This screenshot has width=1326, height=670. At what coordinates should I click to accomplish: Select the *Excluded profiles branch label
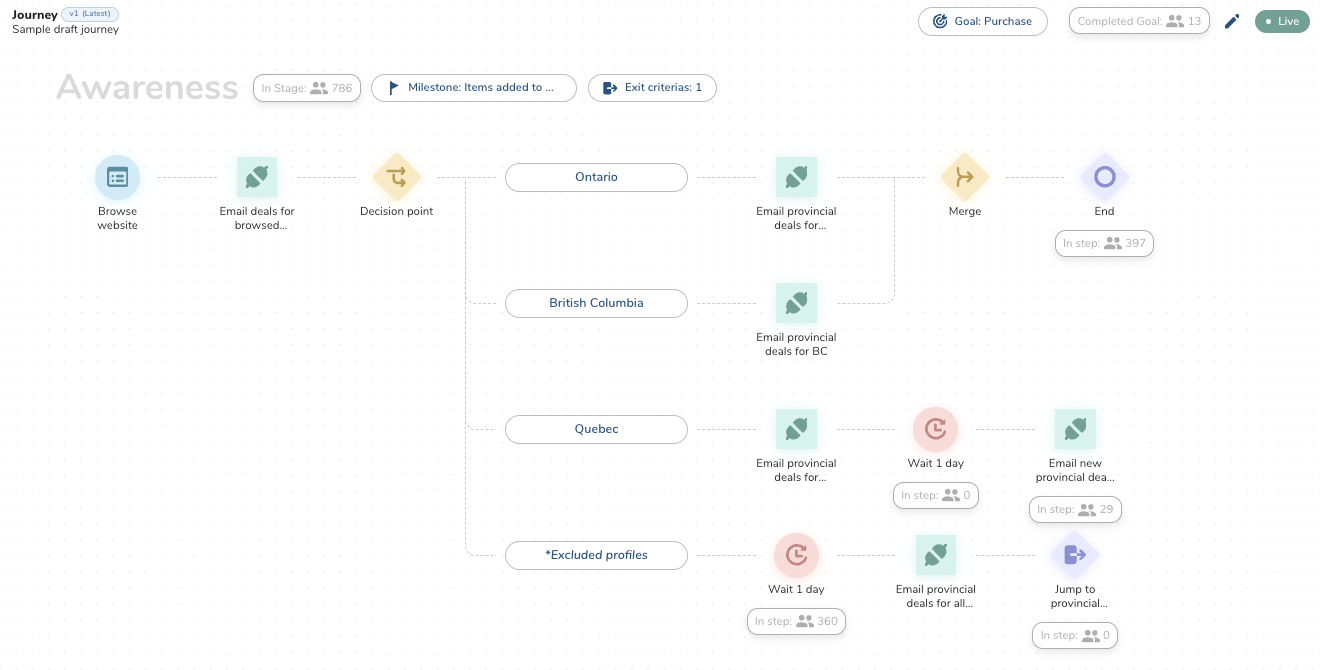(x=596, y=555)
